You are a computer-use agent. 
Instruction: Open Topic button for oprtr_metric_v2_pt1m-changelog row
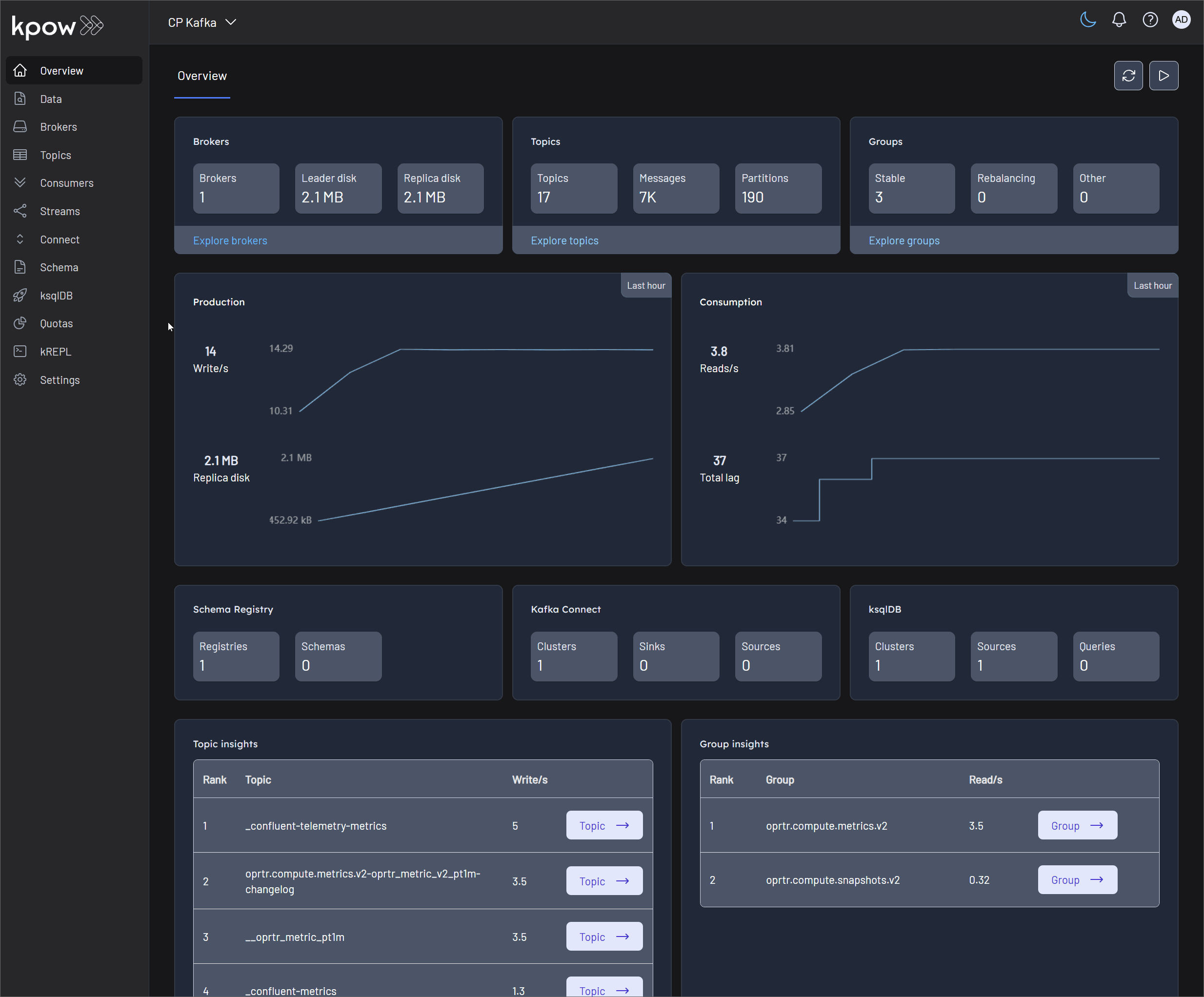(604, 880)
